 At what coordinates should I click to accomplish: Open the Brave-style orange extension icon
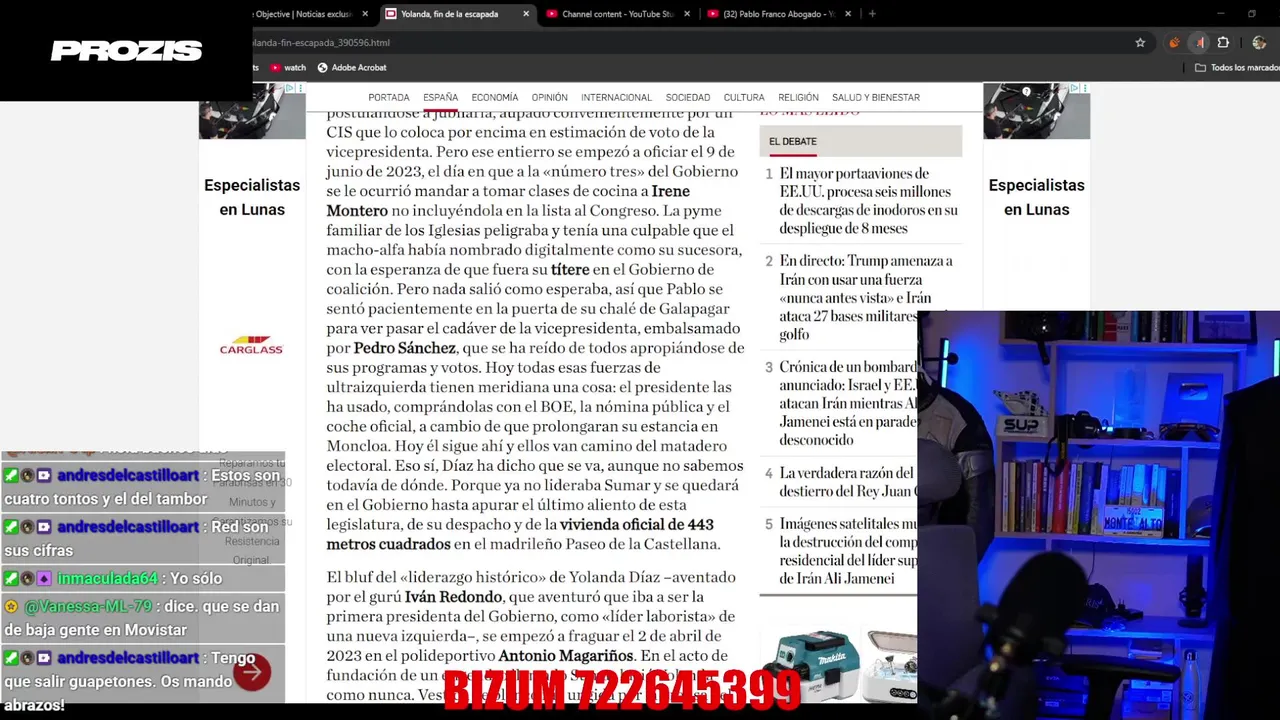pyautogui.click(x=1174, y=43)
